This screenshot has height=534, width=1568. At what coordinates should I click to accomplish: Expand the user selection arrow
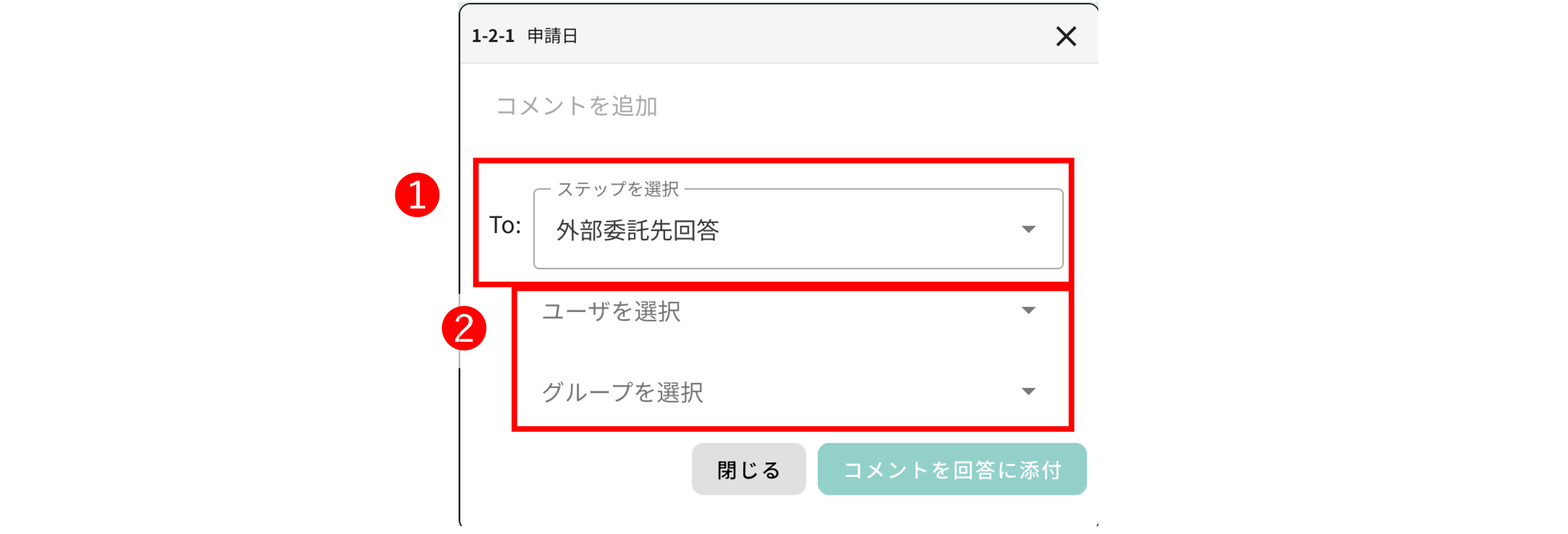pyautogui.click(x=1029, y=311)
